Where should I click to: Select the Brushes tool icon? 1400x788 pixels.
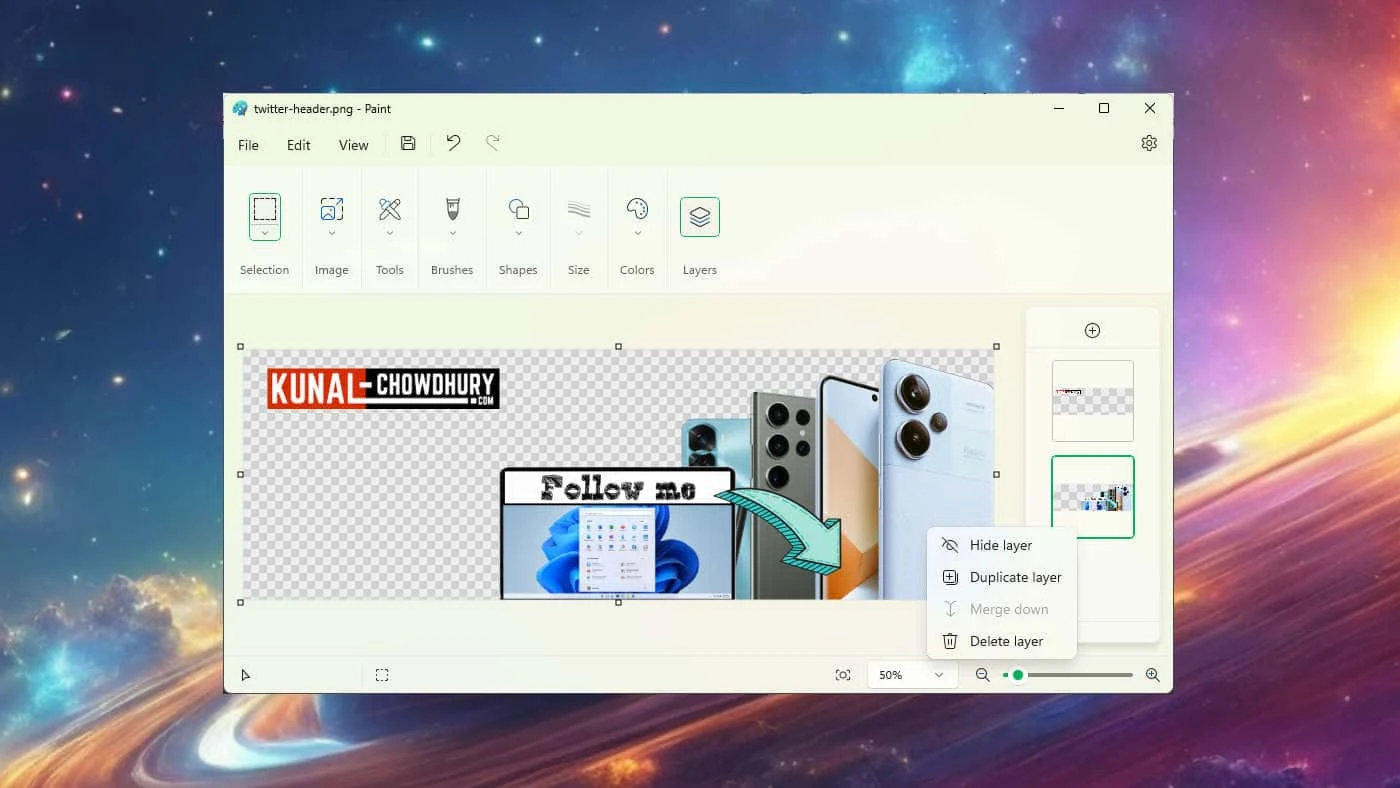pos(452,209)
